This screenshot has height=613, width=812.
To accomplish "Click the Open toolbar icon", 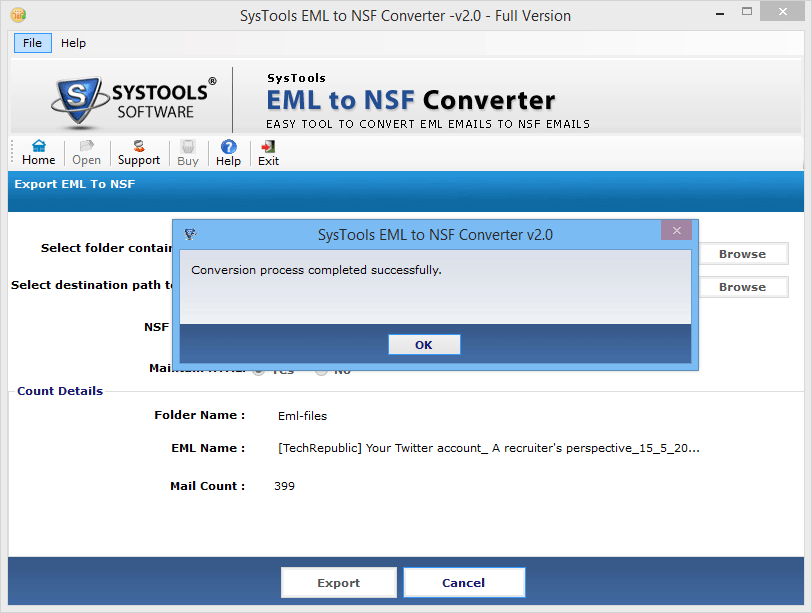I will point(86,153).
